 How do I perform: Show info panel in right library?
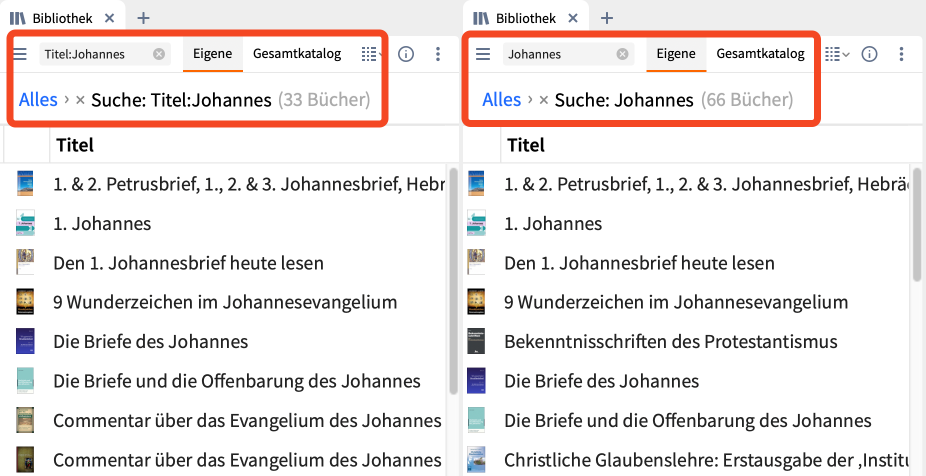[870, 54]
